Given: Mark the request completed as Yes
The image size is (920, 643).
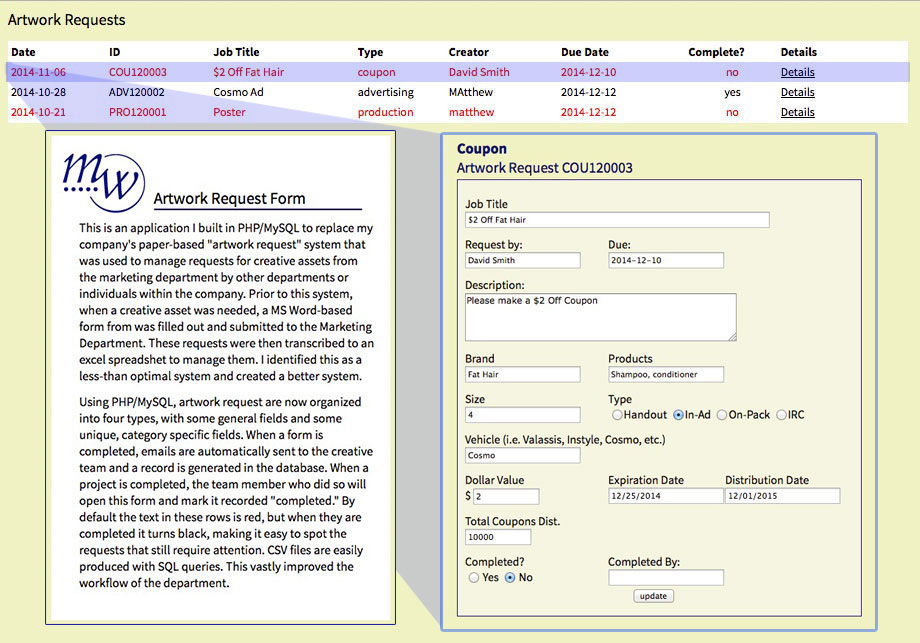Looking at the screenshot, I should 474,577.
